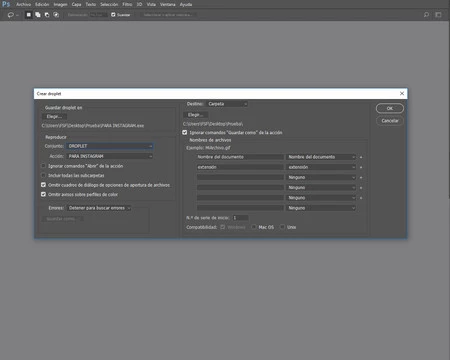Open the Nombre del documento naming dropdown
The image size is (450, 360).
(321, 157)
